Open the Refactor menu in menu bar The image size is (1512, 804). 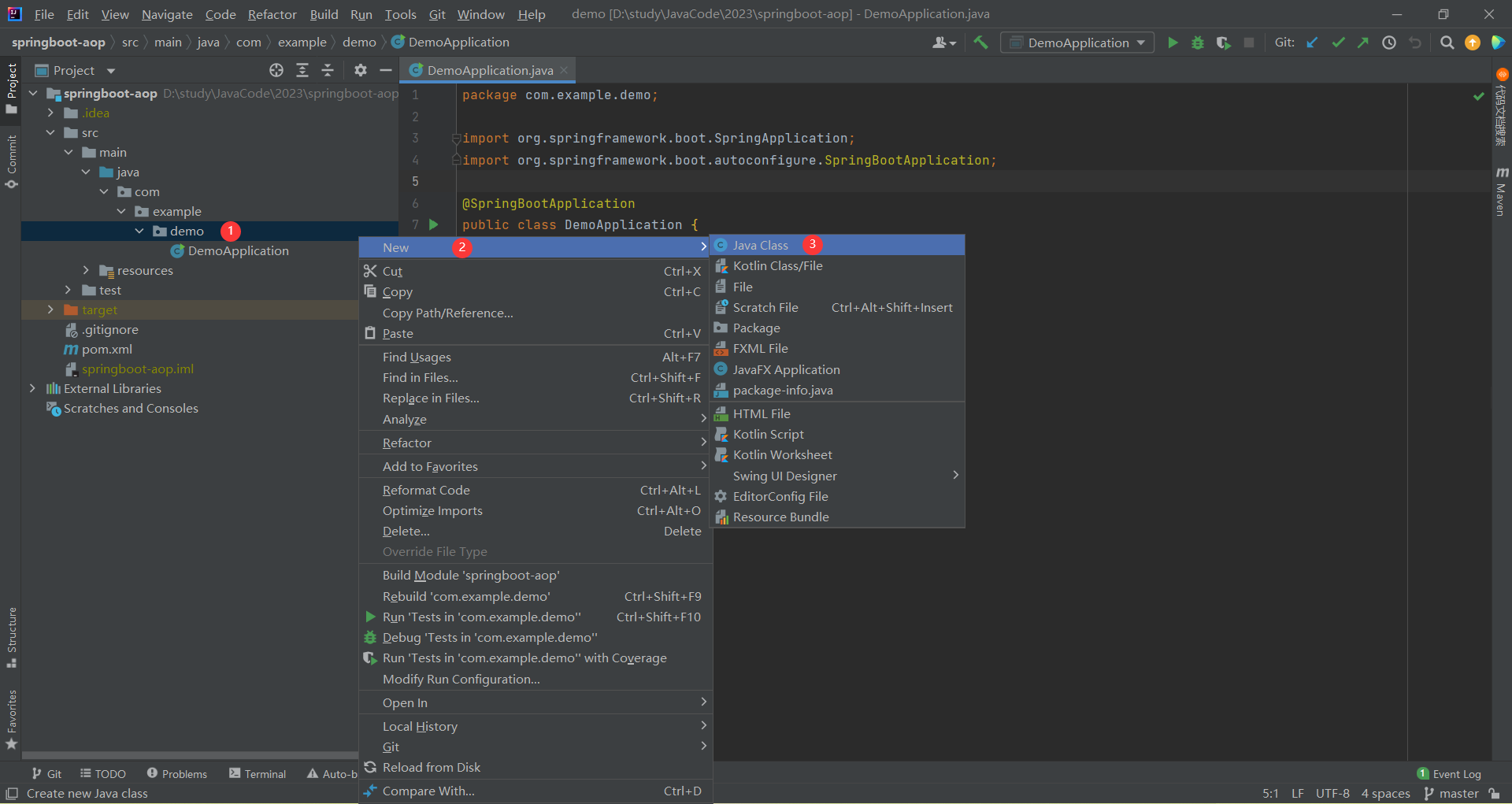(272, 14)
